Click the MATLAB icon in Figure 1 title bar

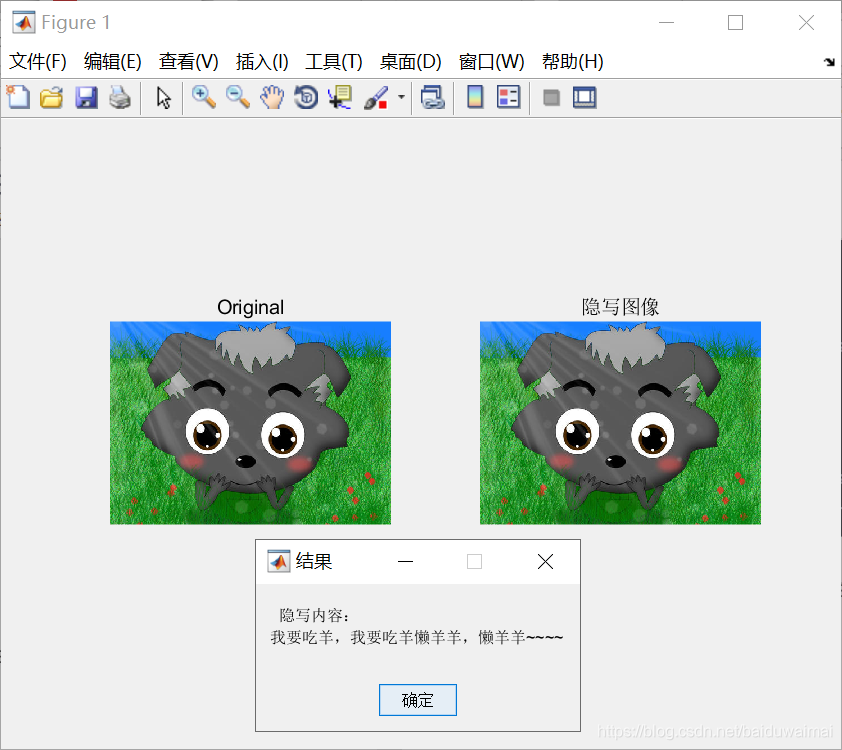tap(24, 23)
